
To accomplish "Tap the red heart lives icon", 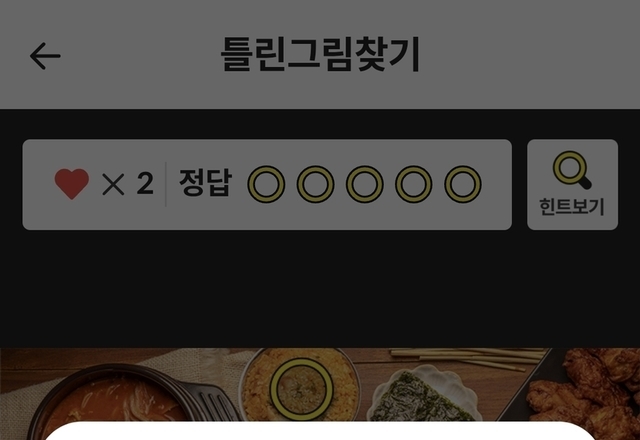I will pyautogui.click(x=72, y=184).
